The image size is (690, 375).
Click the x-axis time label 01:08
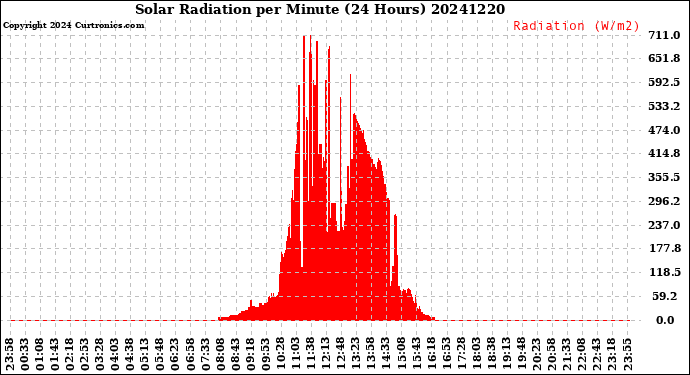click(x=40, y=355)
